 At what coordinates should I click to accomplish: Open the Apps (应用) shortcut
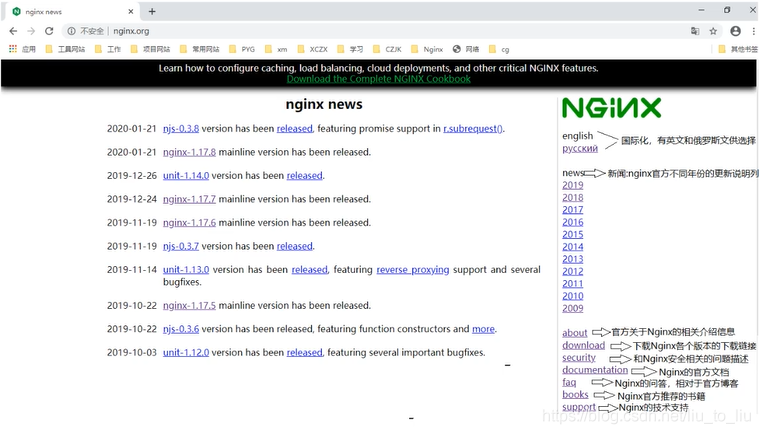(22, 49)
